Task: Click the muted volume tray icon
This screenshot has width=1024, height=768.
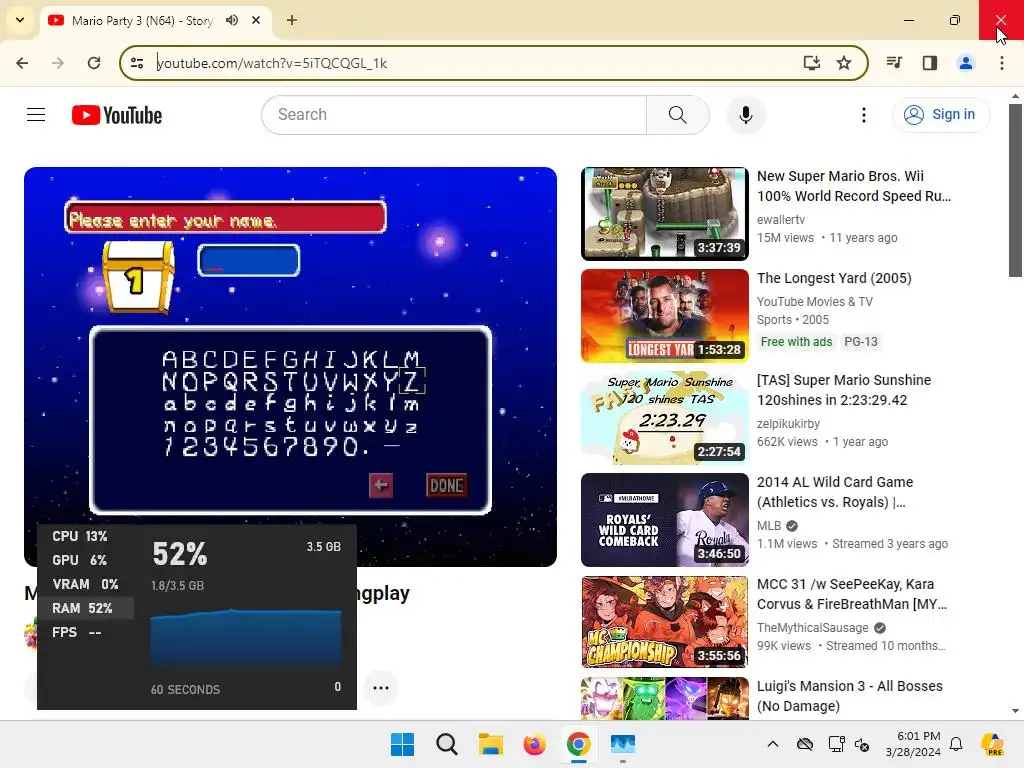Action: point(862,744)
